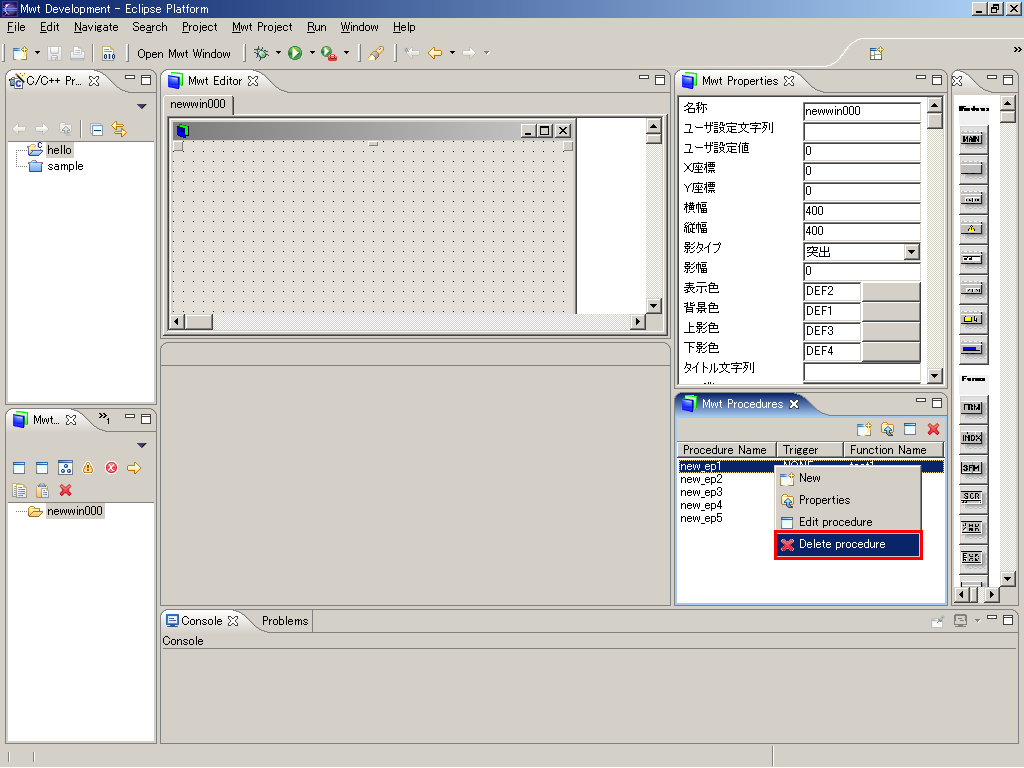
Task: Click the window-with-circles icon in Mwt tree panel
Action: pos(65,468)
